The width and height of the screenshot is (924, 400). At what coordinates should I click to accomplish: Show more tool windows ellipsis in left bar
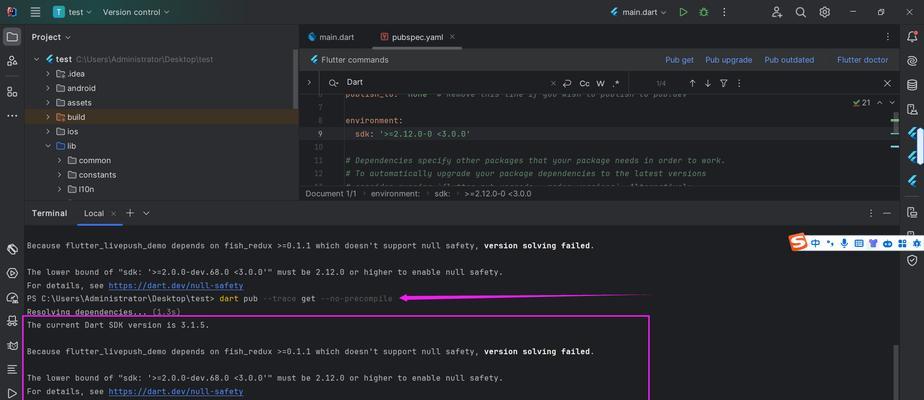pos(12,116)
